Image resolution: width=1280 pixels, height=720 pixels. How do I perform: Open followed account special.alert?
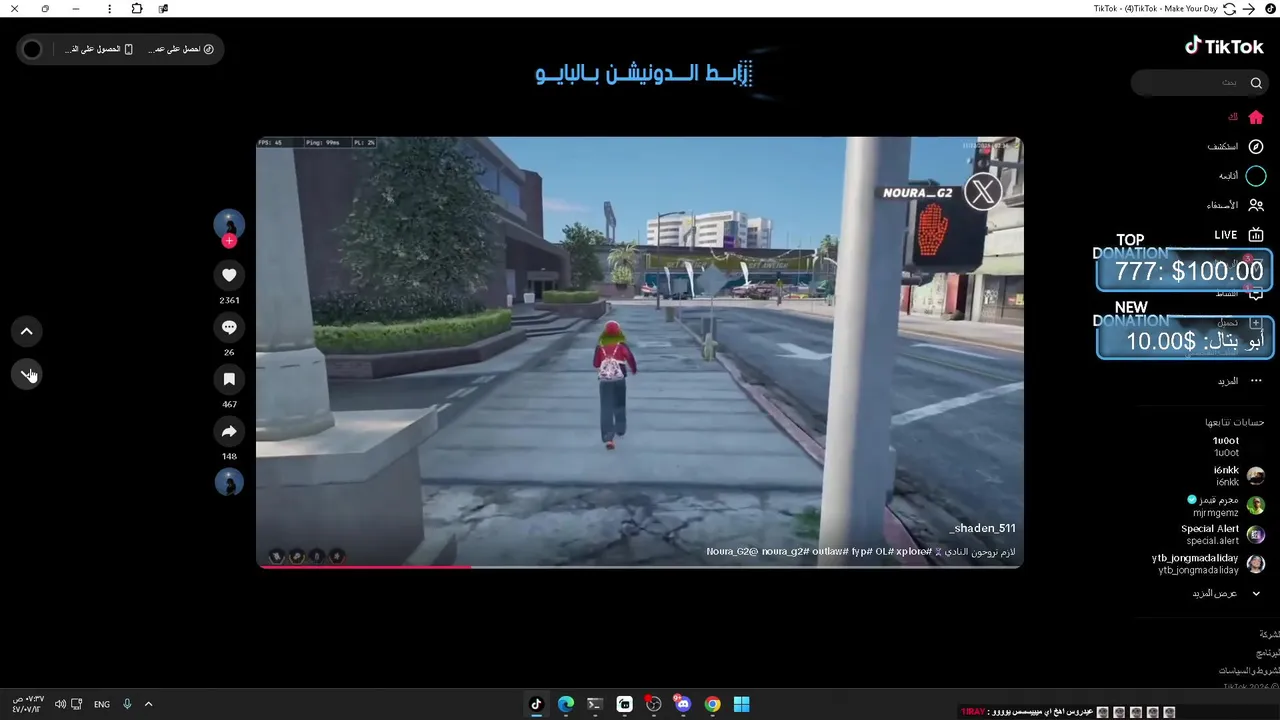1222,535
